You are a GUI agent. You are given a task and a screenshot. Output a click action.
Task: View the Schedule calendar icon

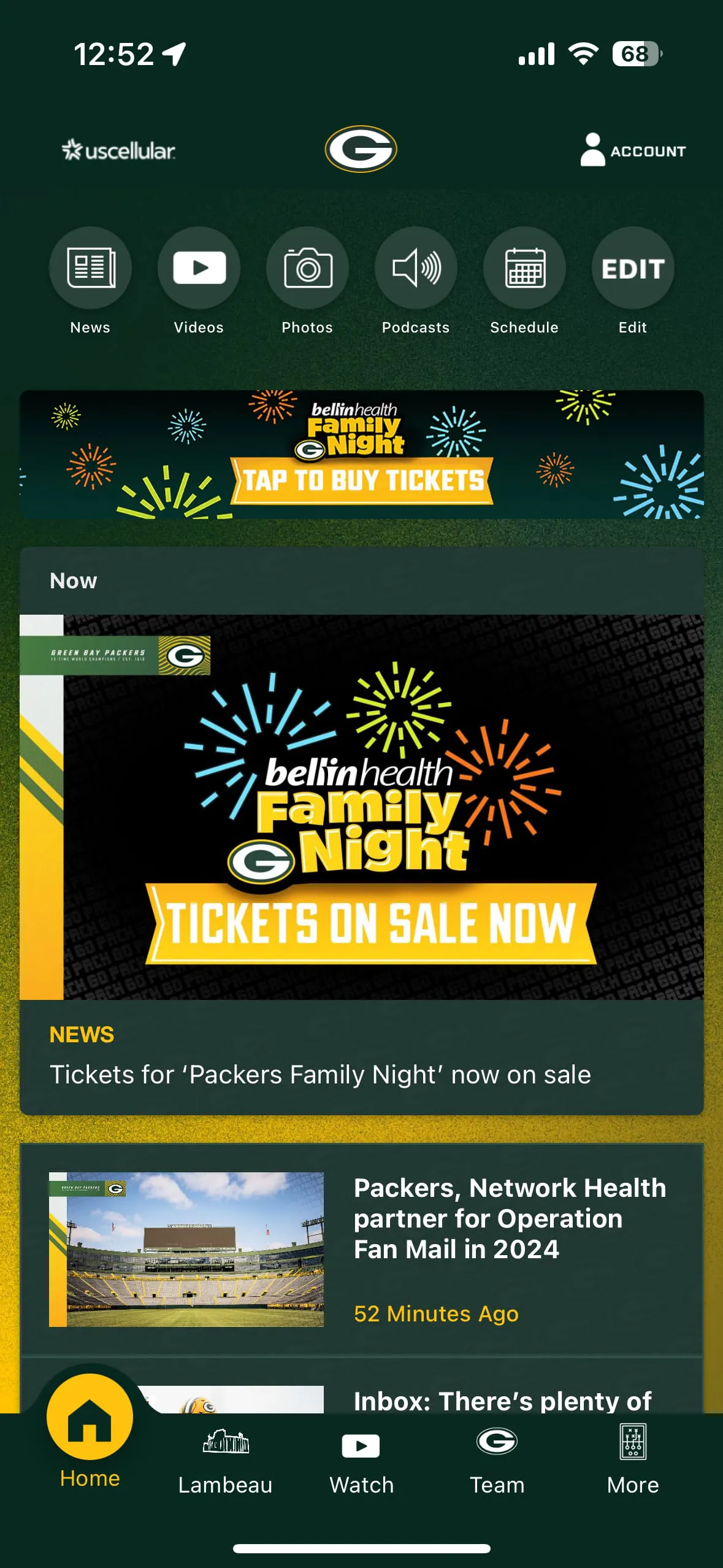(x=524, y=268)
